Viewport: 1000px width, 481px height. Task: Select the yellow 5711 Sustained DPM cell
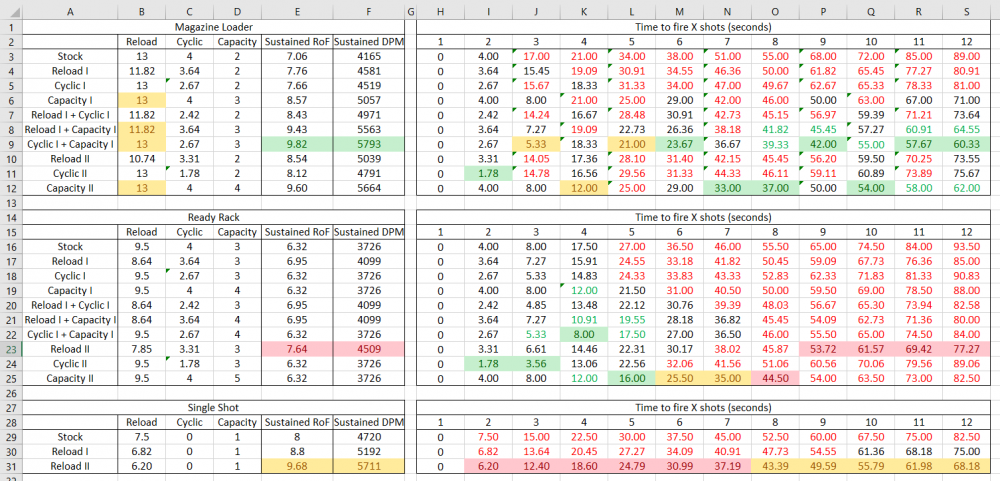point(368,466)
